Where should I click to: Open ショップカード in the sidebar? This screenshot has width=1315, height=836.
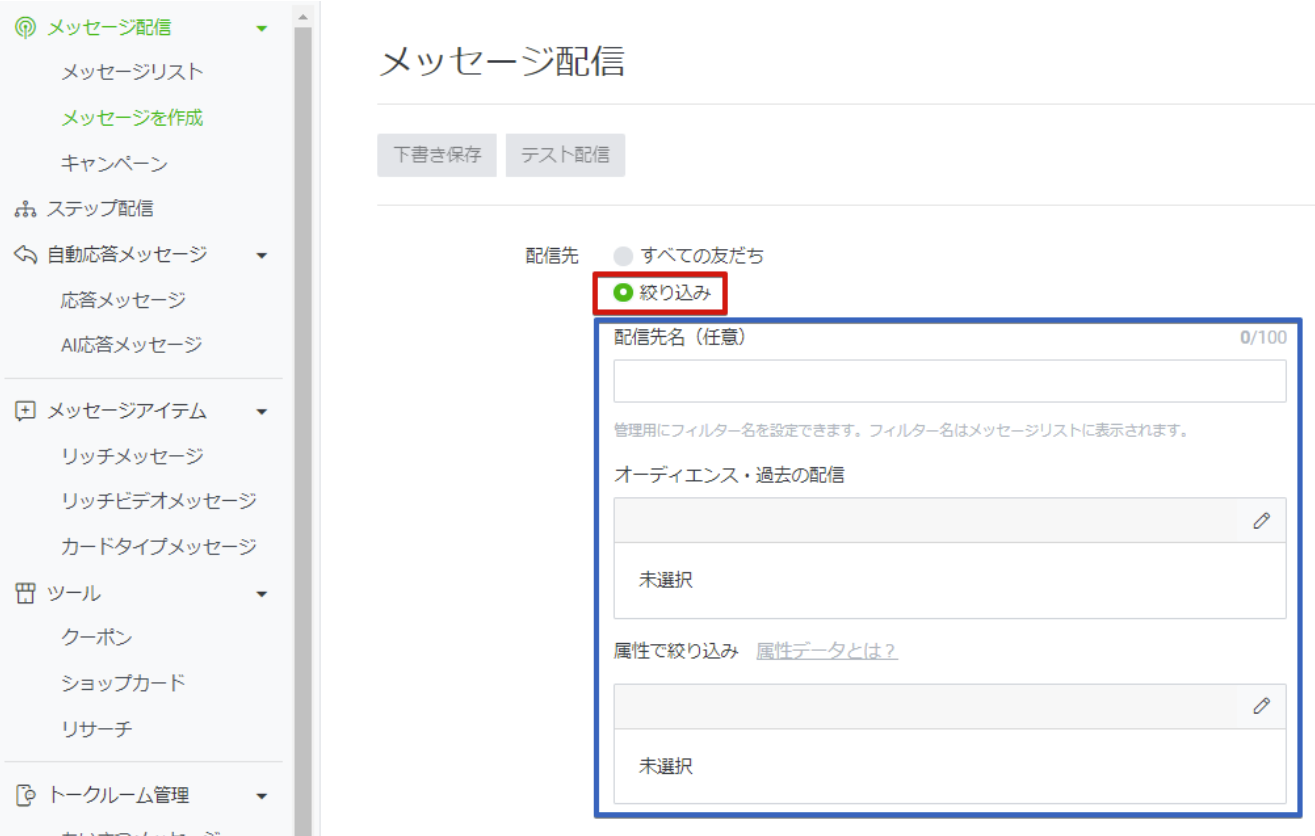point(123,683)
